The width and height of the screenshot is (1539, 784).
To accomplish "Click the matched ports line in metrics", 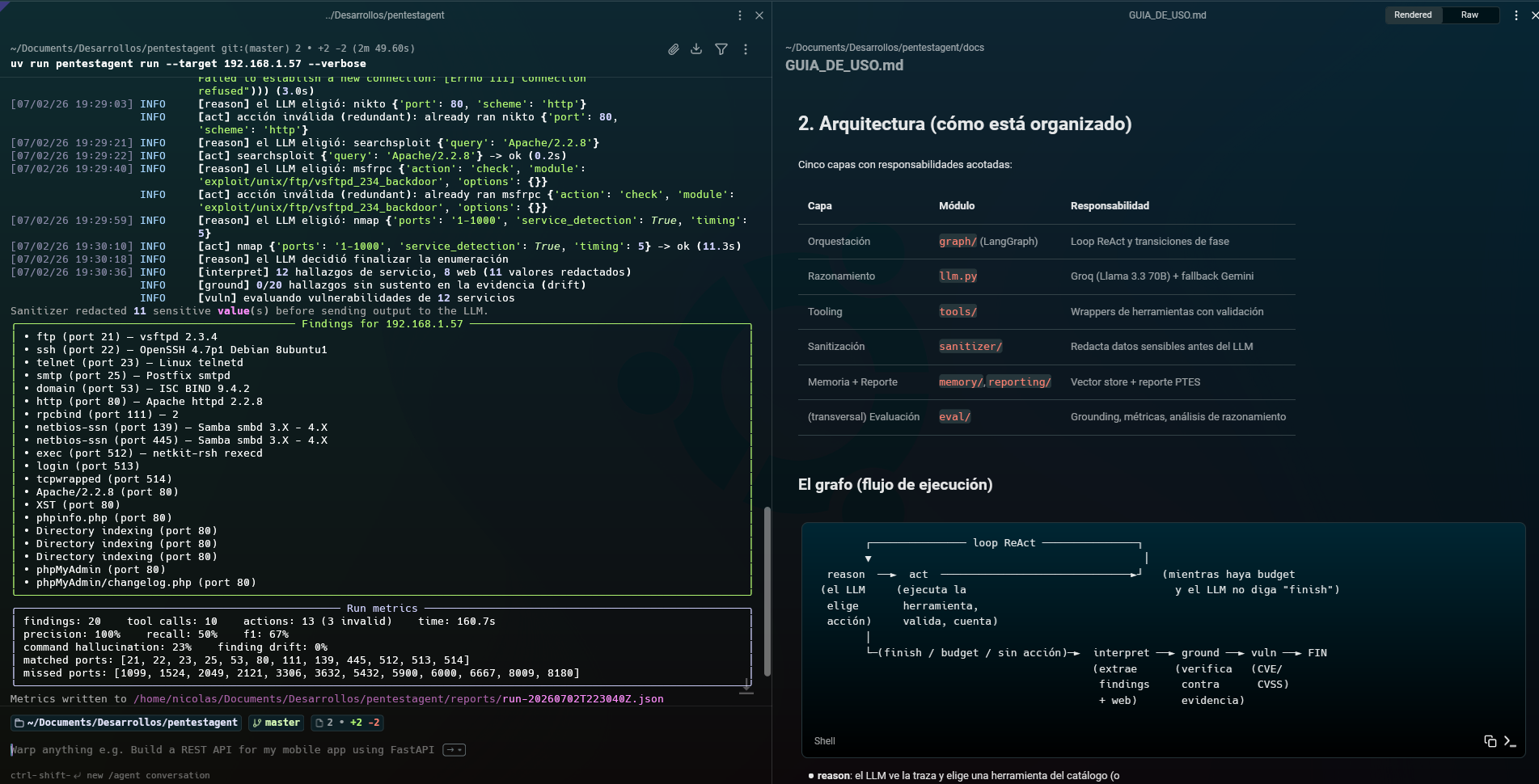I will pyautogui.click(x=247, y=660).
